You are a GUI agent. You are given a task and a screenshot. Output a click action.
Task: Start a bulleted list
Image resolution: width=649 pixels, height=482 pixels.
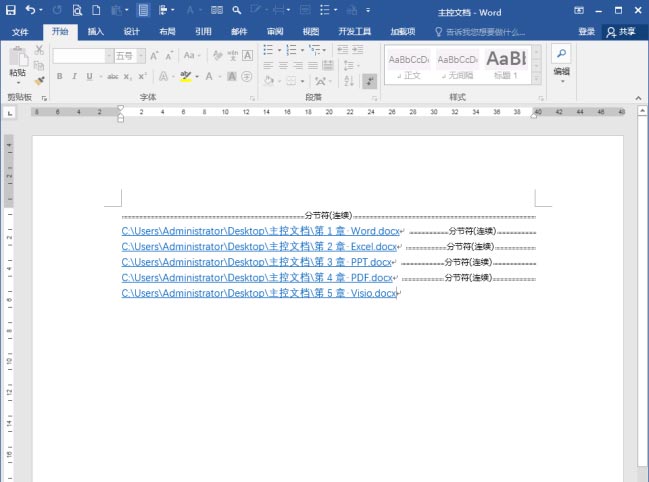268,50
